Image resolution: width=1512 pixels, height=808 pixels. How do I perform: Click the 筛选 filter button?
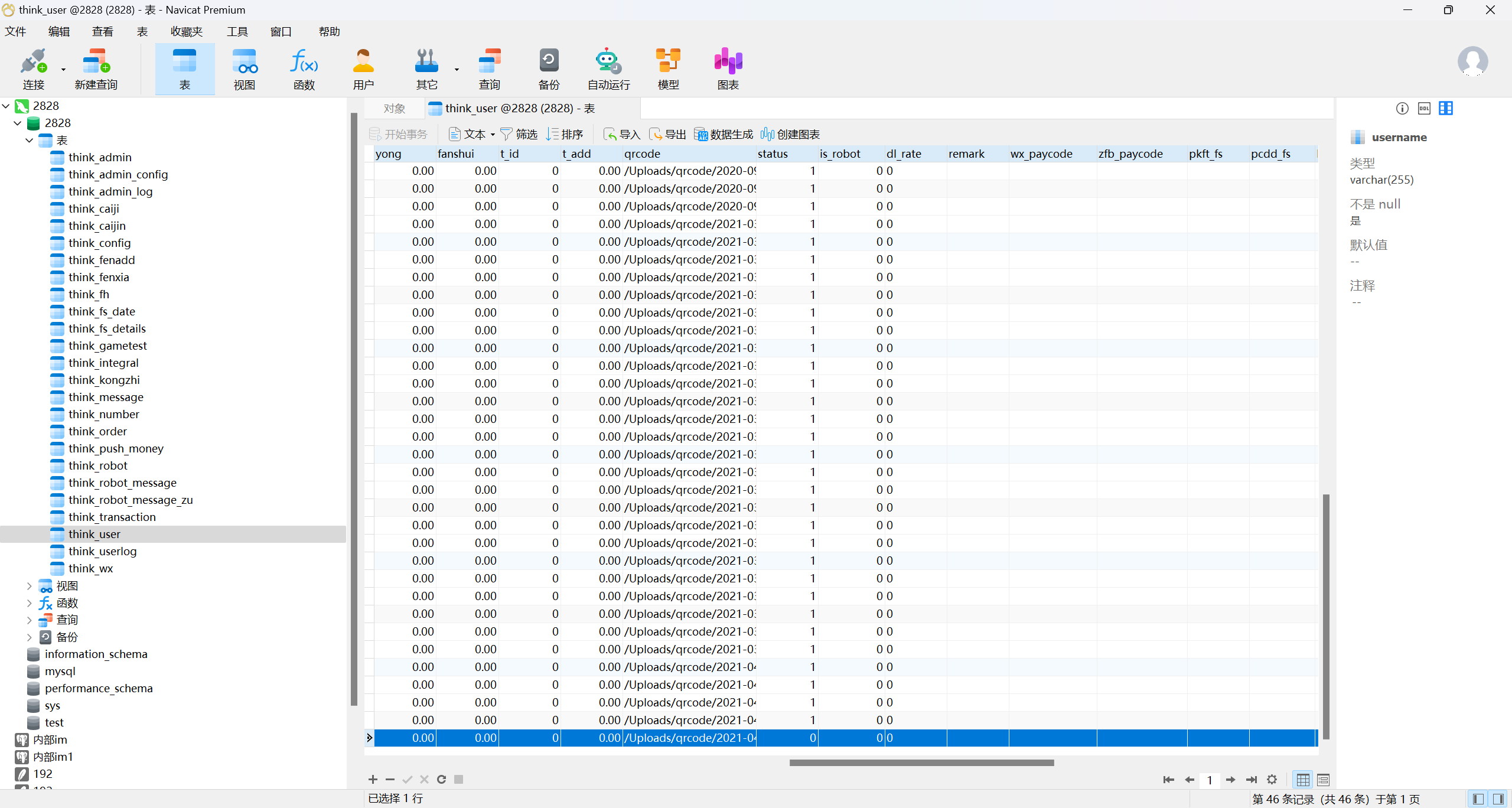pyautogui.click(x=519, y=135)
